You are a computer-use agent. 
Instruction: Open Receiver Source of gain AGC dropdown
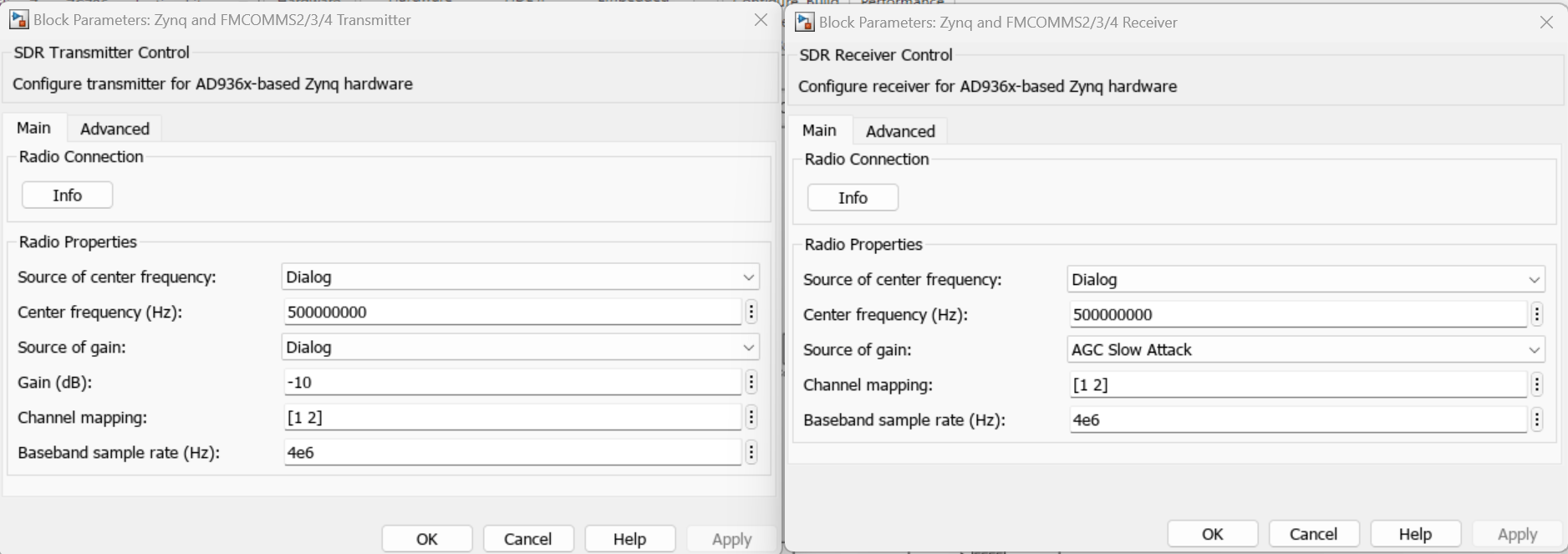pyautogui.click(x=1306, y=350)
